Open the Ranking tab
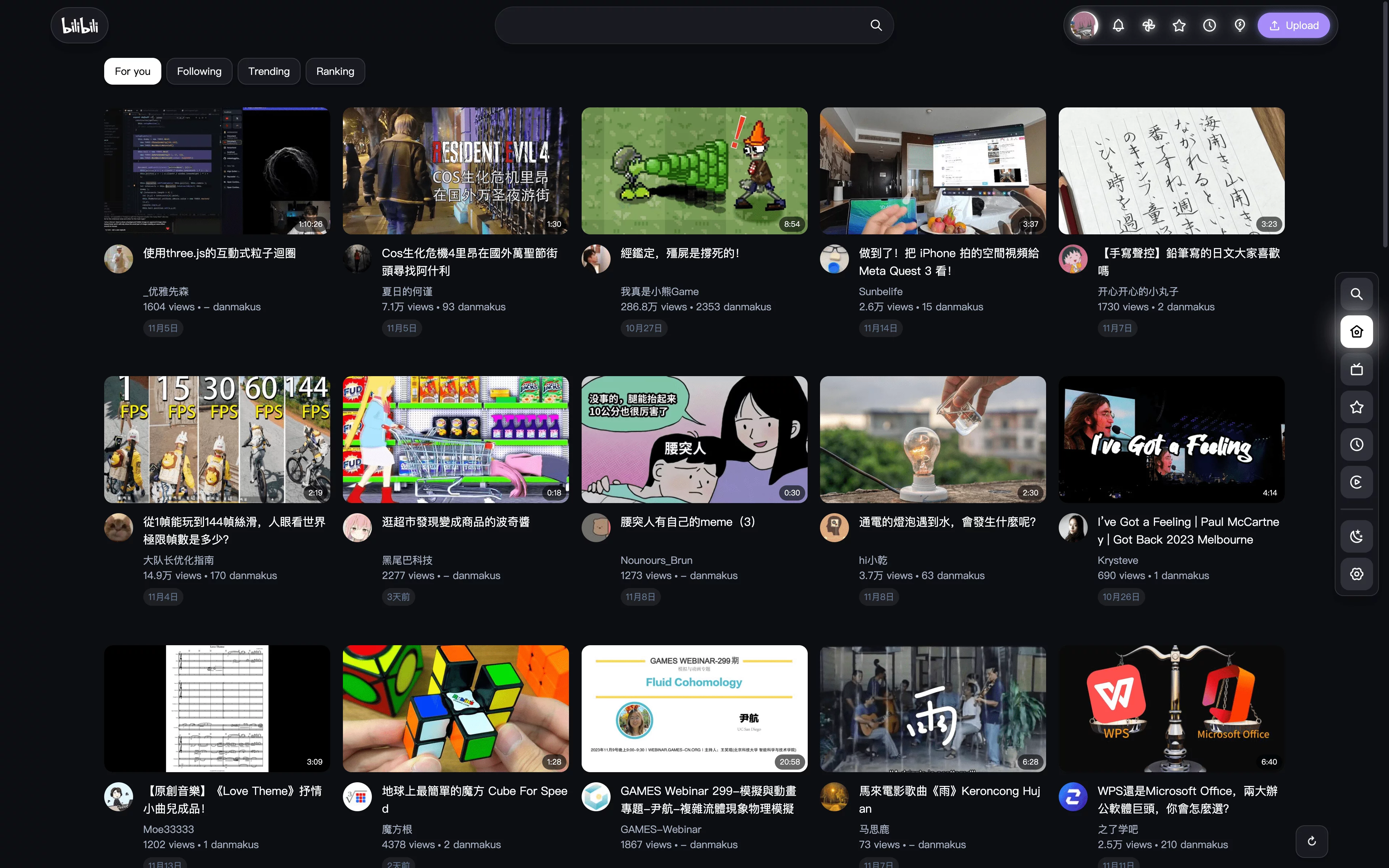Screen dimensions: 1389x868 tap(335, 71)
